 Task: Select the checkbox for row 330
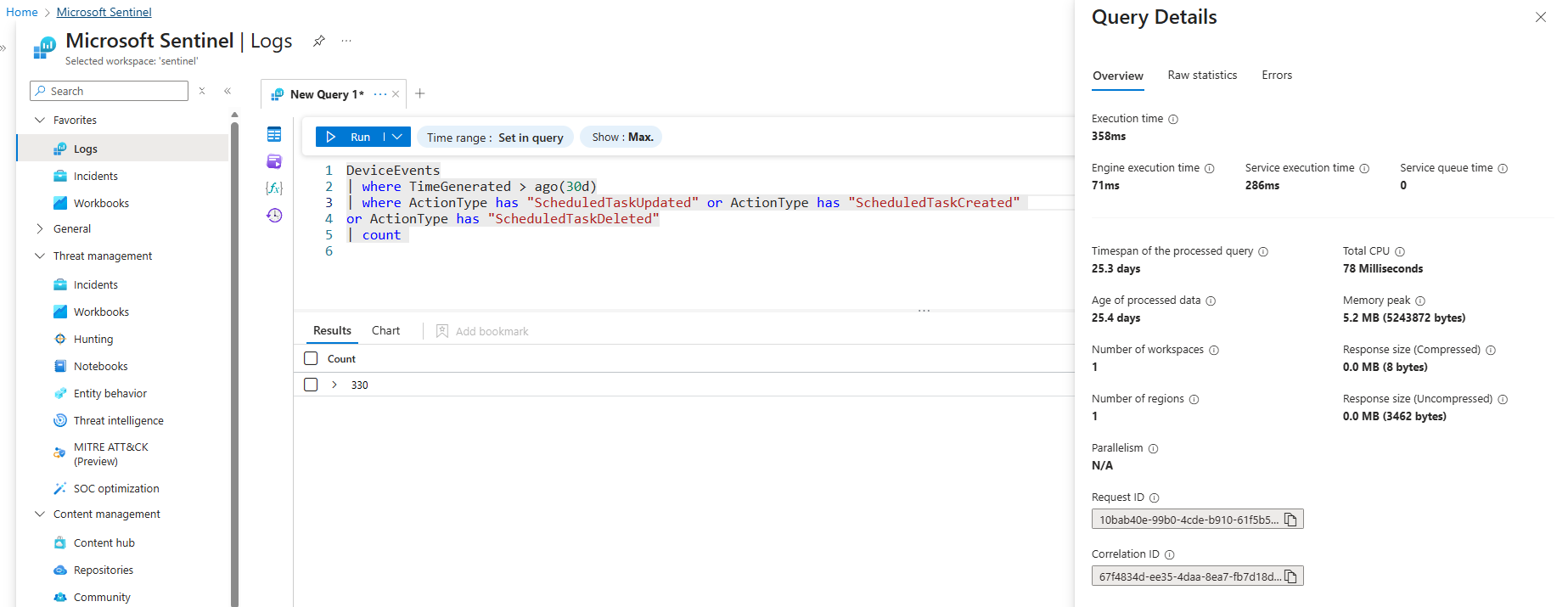311,385
